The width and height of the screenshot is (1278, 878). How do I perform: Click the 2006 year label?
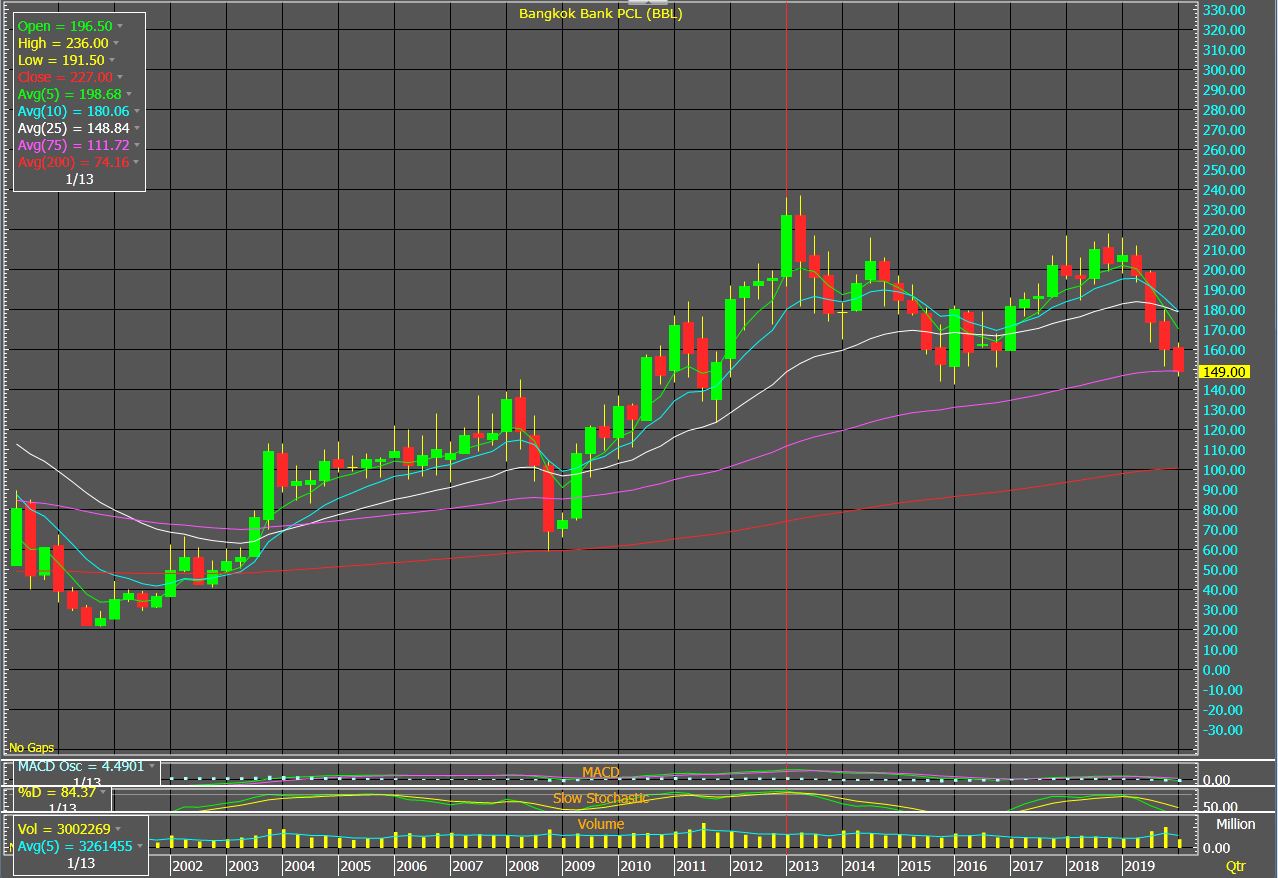point(411,866)
